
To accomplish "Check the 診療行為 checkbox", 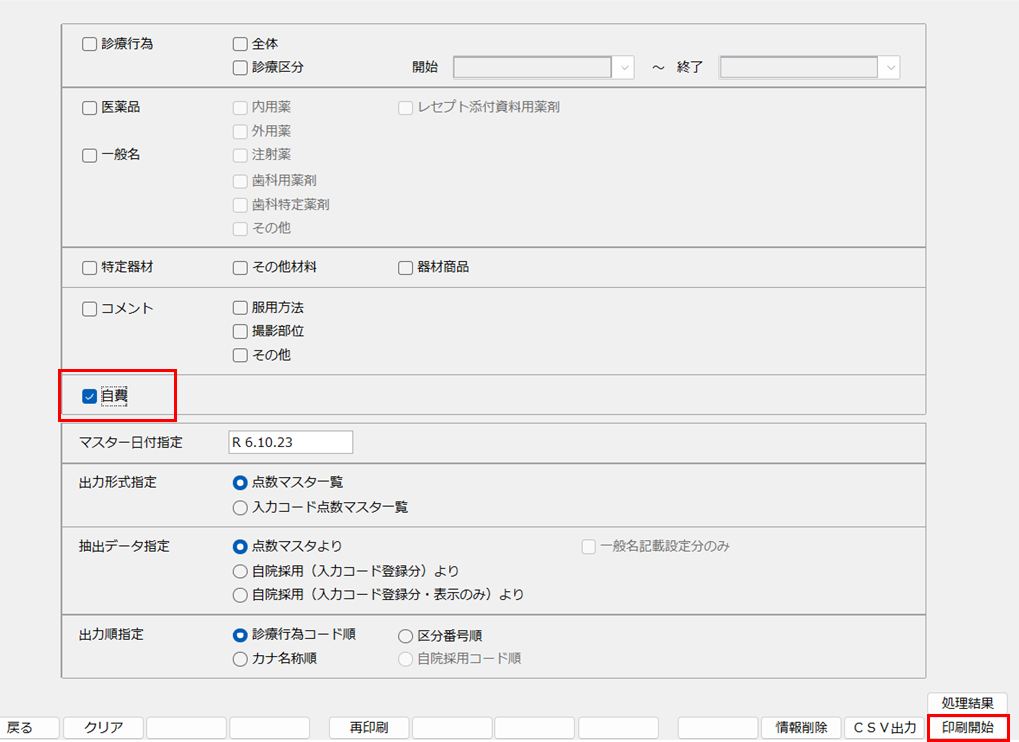I will click(x=90, y=44).
